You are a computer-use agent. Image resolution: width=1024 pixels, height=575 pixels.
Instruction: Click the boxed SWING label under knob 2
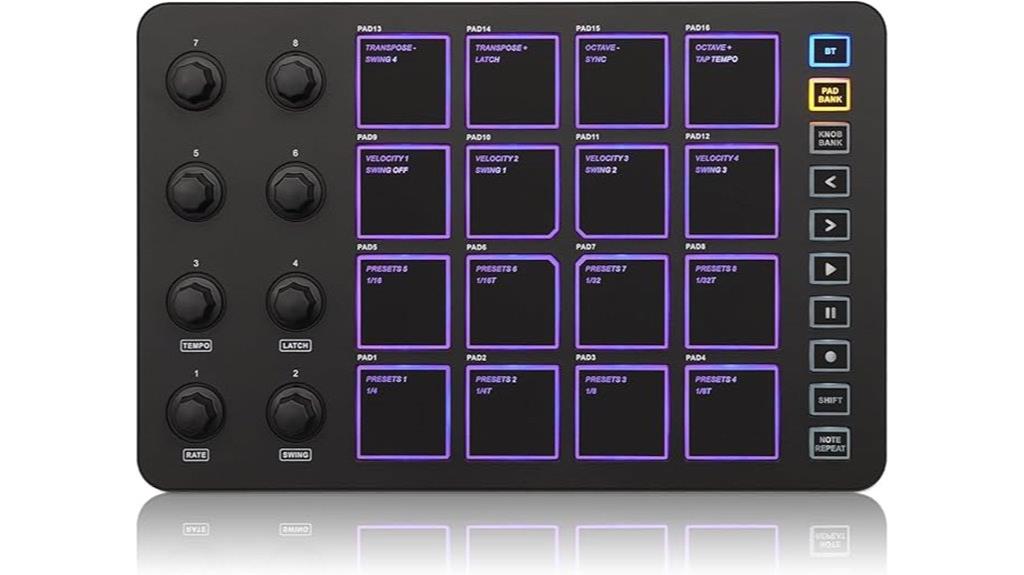click(x=295, y=455)
